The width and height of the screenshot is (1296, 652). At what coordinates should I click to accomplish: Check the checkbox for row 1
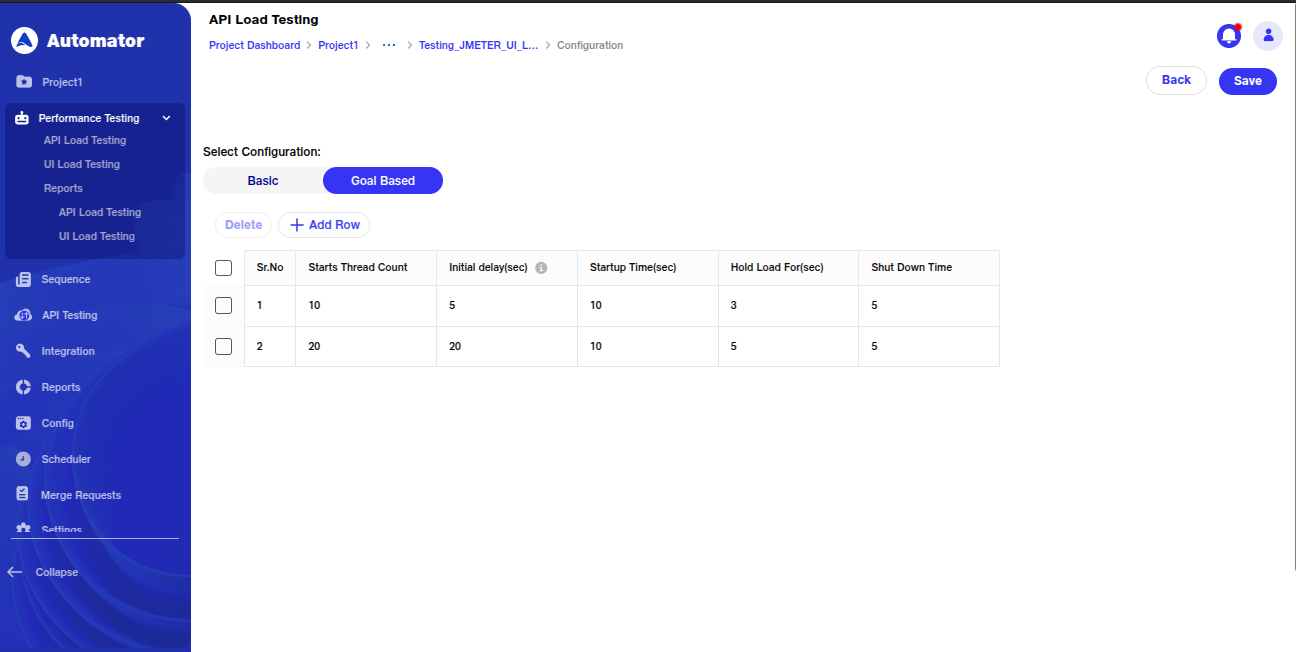224,305
